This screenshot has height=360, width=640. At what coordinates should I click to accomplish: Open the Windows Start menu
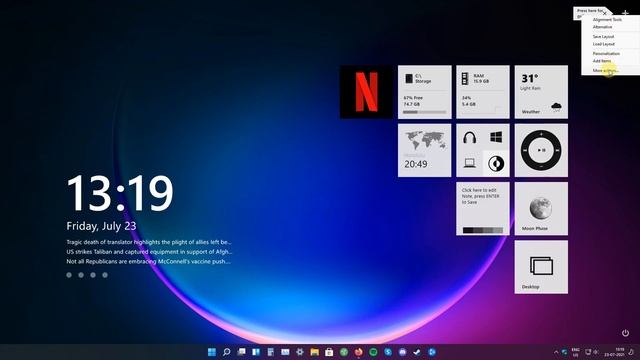(212, 352)
